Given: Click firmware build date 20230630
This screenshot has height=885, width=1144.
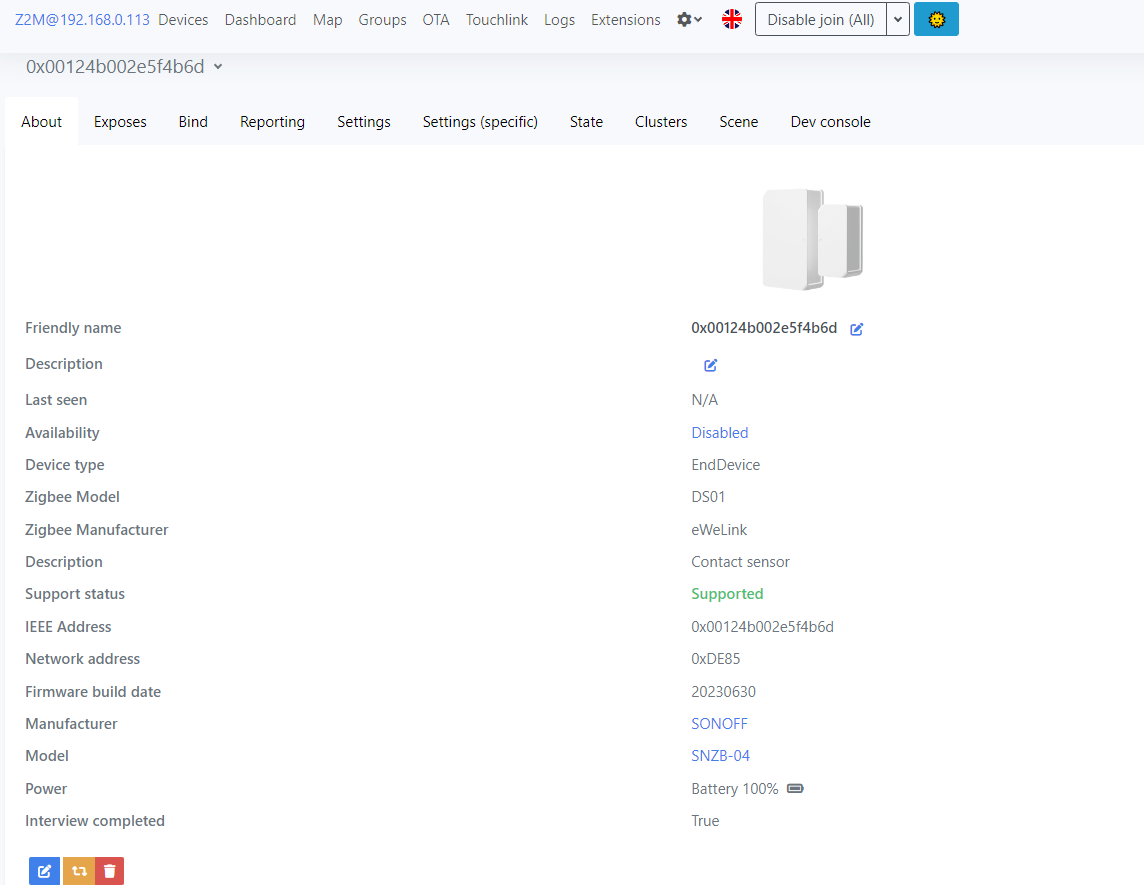Looking at the screenshot, I should coord(723,692).
